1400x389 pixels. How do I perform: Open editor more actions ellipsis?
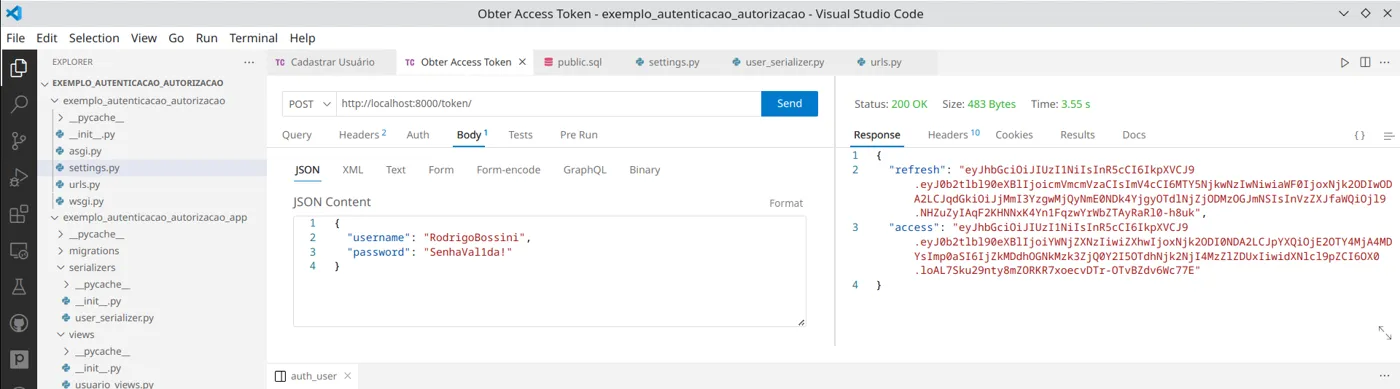(x=1386, y=62)
